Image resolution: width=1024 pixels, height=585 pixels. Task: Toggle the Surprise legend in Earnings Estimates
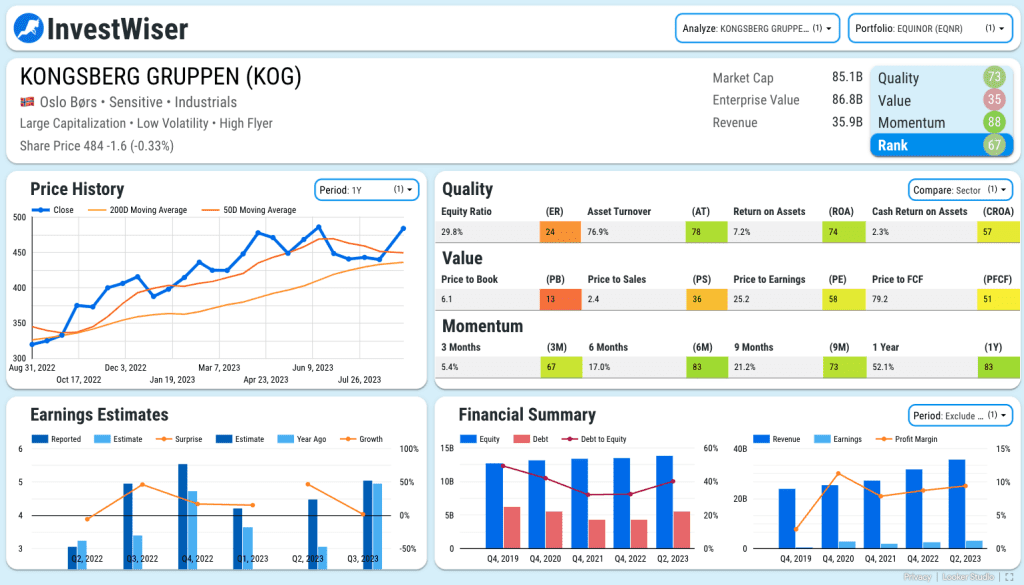click(x=179, y=439)
